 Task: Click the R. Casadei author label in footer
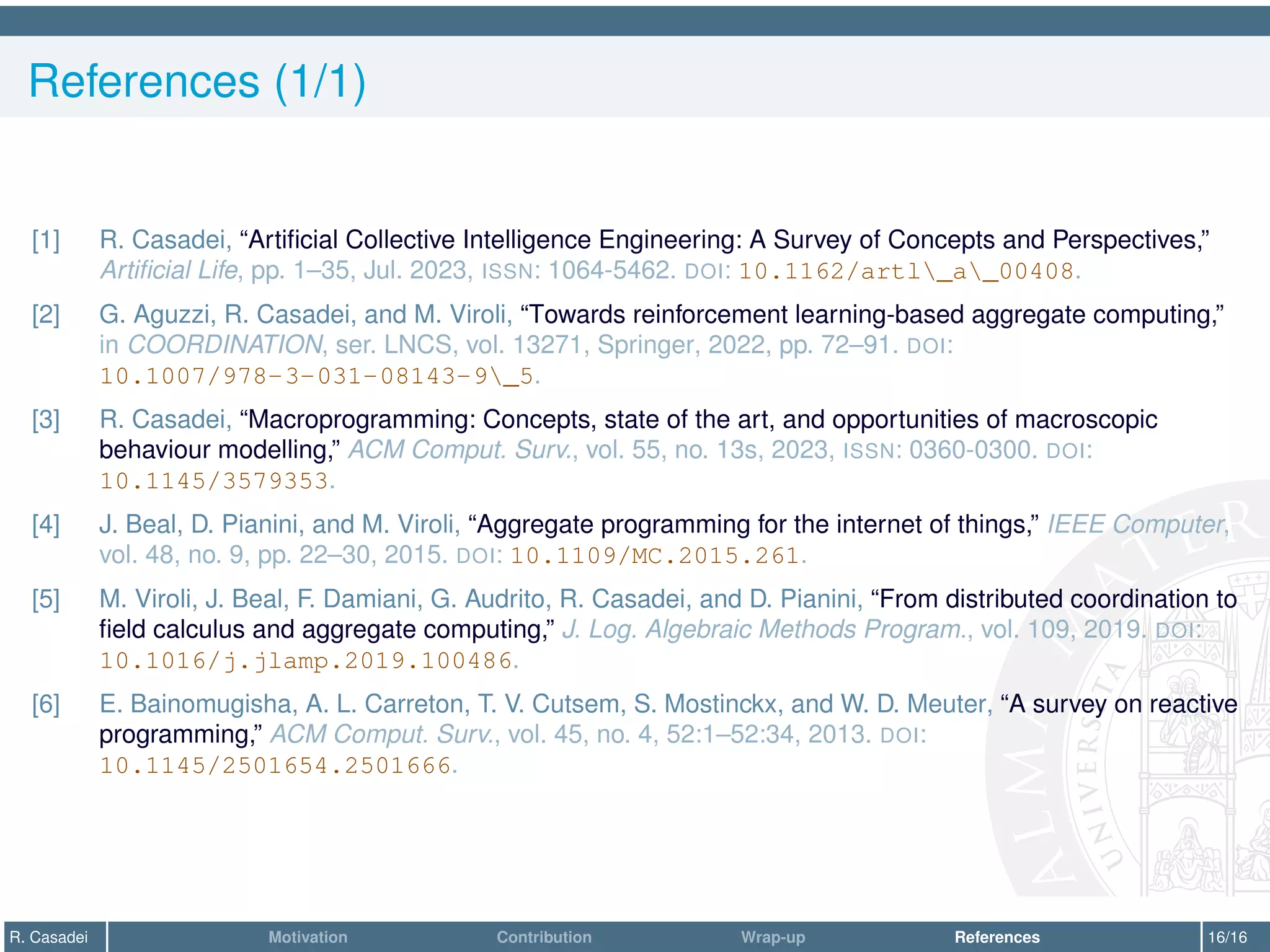click(x=49, y=937)
